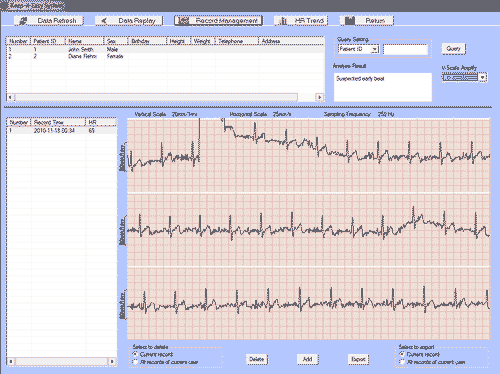Viewport: 500px width, 374px height.
Task: Click the Telephone column header
Action: click(237, 41)
